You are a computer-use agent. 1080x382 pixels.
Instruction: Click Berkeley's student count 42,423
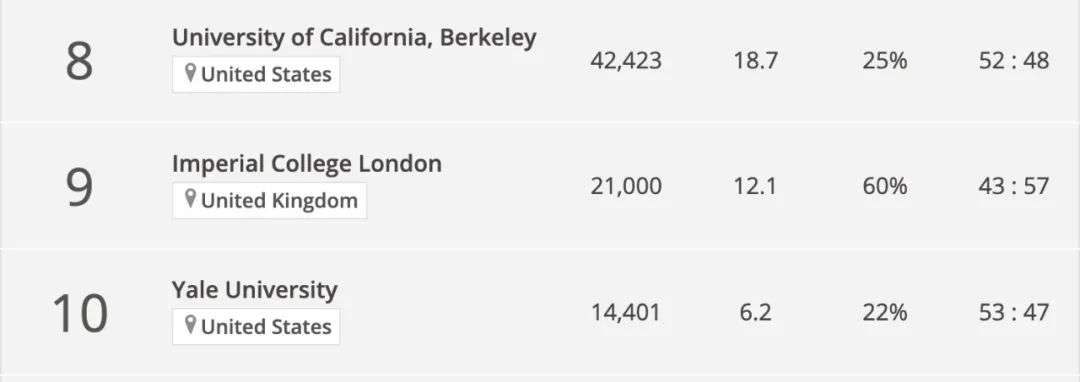point(626,61)
